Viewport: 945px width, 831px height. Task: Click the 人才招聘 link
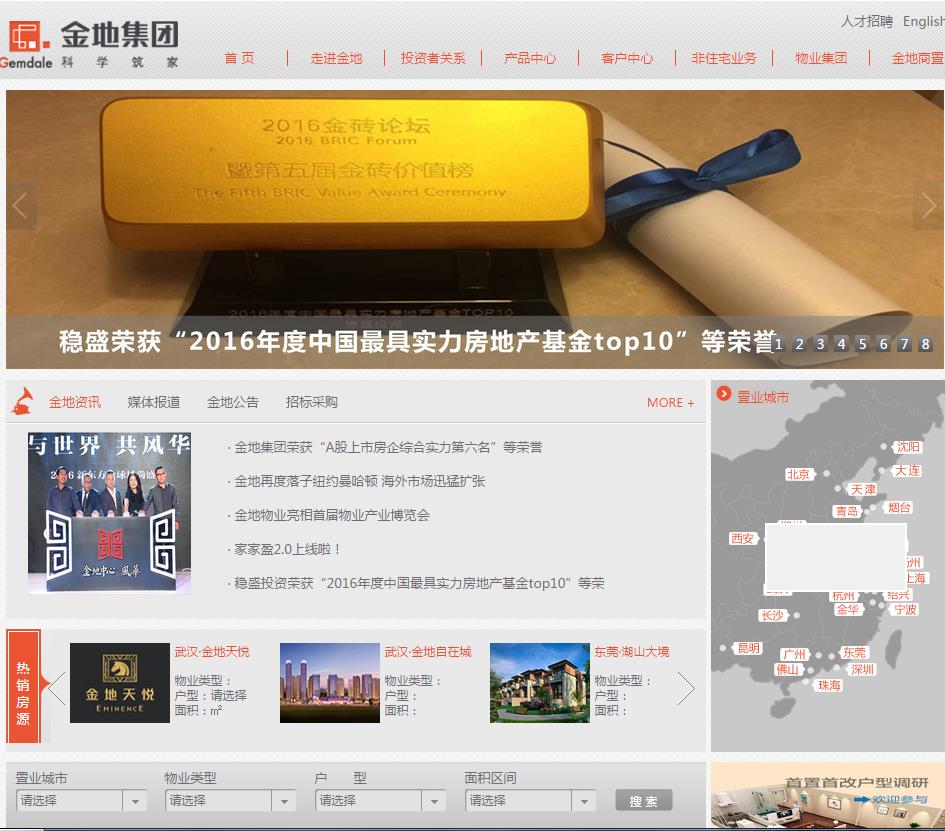[867, 22]
